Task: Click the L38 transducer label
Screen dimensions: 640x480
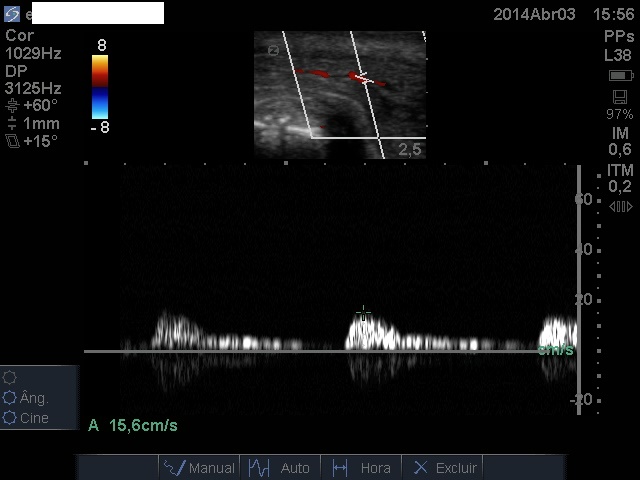Action: click(618, 56)
